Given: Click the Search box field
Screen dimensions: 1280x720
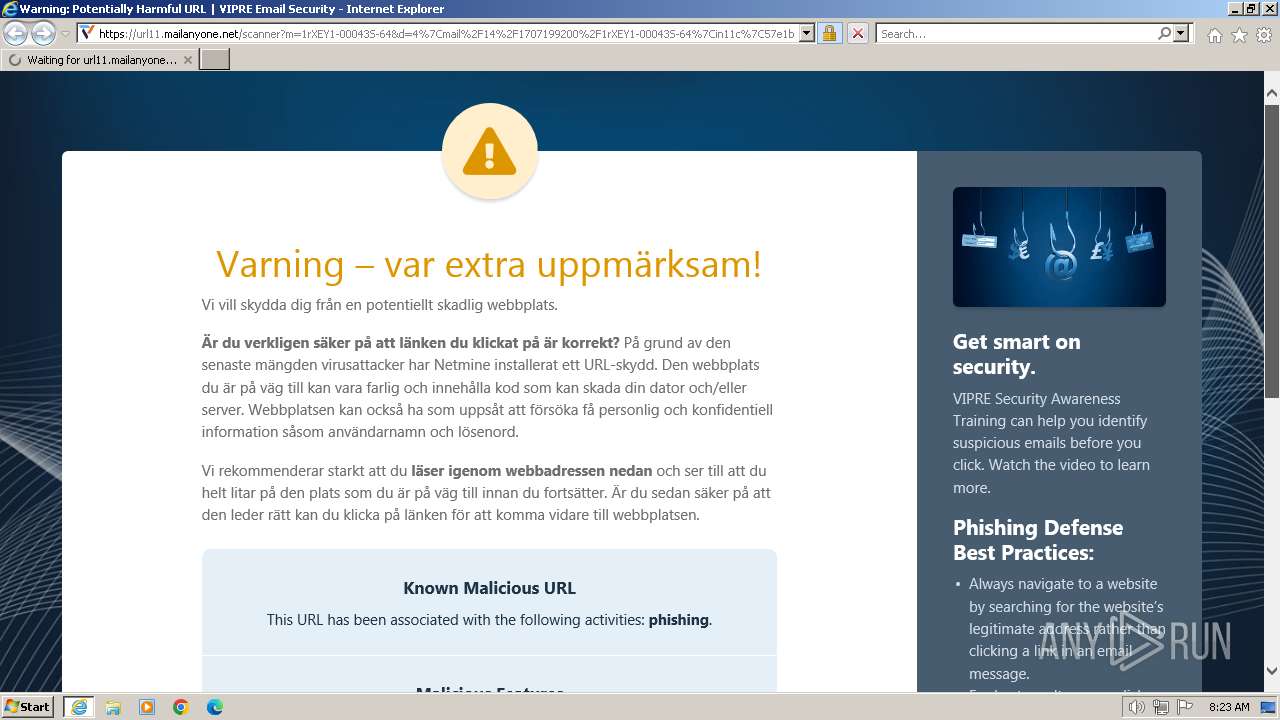Looking at the screenshot, I should point(1016,33).
